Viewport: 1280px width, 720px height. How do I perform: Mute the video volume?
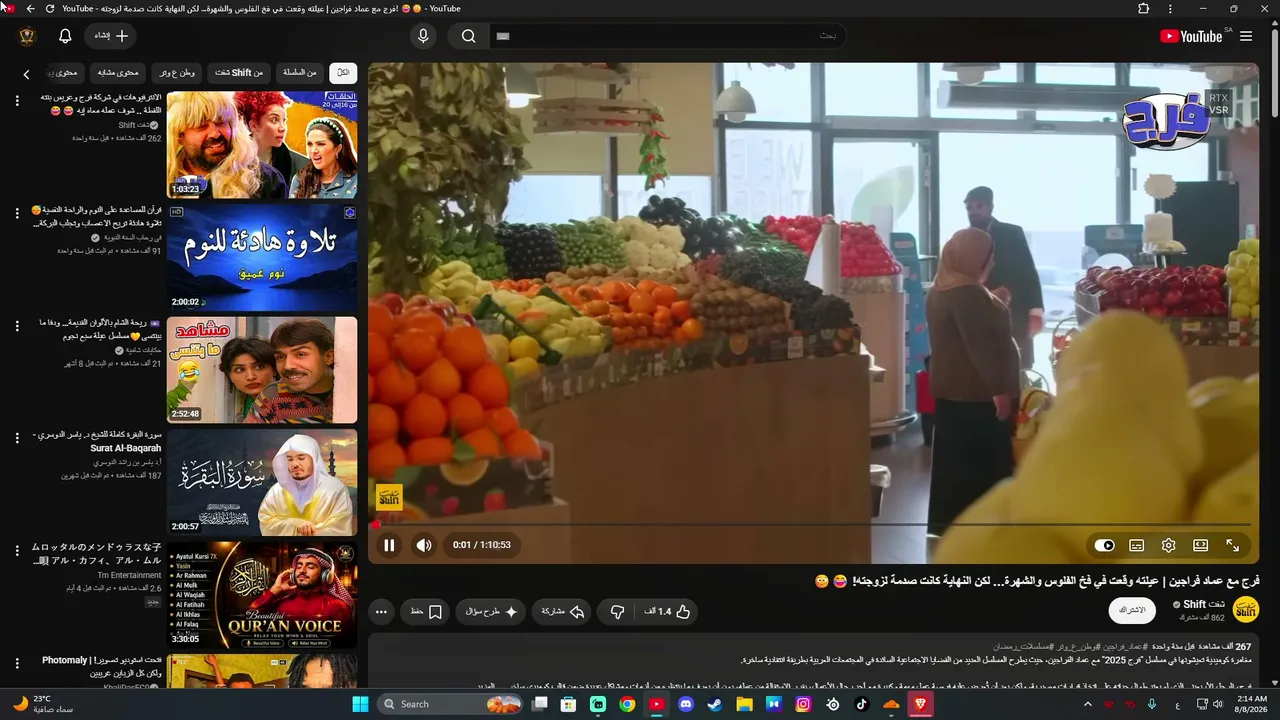pos(424,545)
